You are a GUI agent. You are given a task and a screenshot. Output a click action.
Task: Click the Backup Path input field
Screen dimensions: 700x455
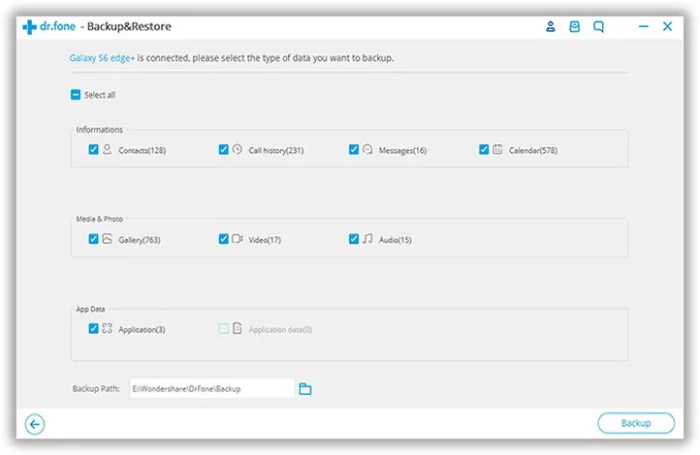pos(211,388)
